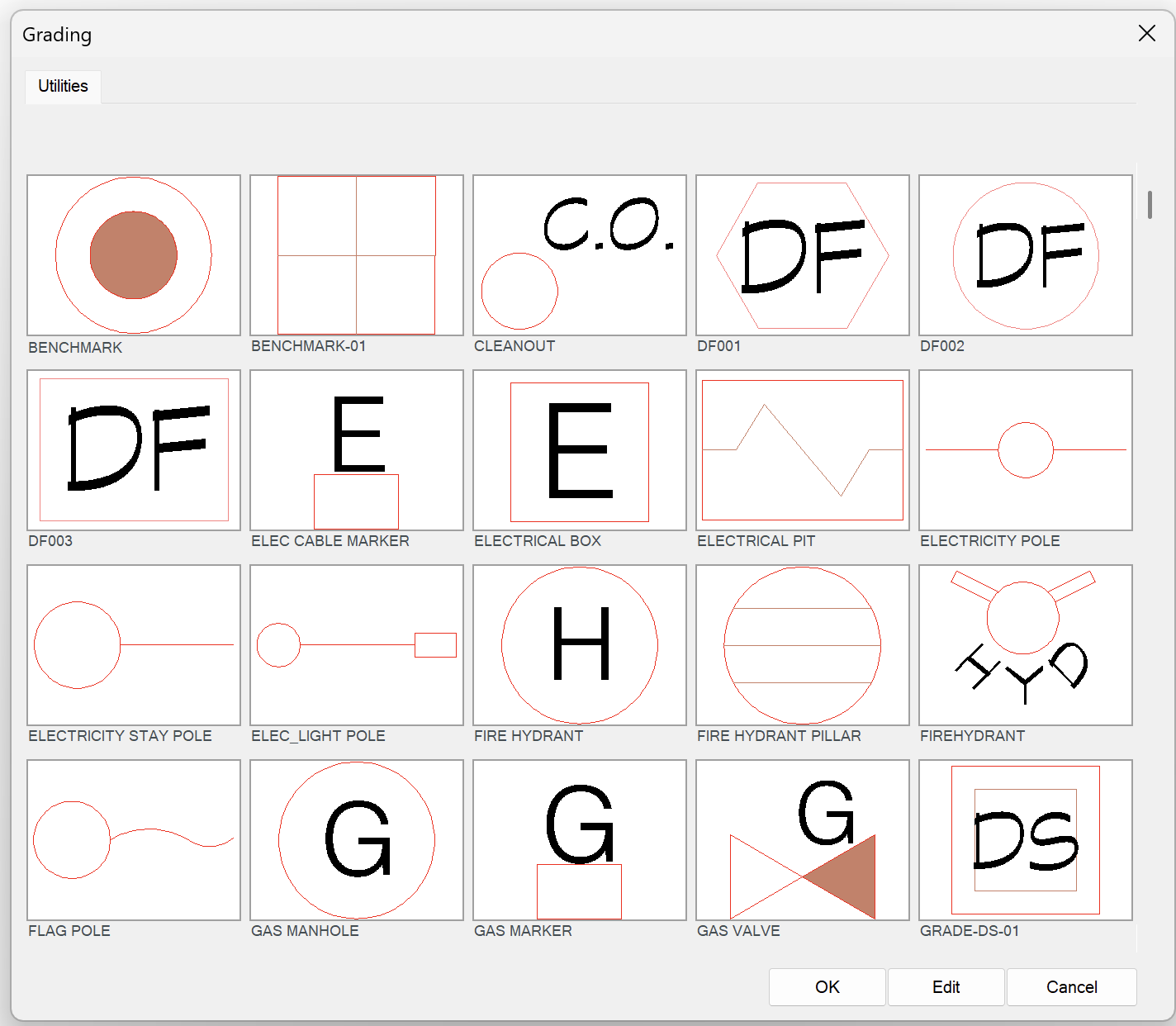This screenshot has width=1176, height=1026.
Task: Select the FIREHYDRANT HYD symbol
Action: 1026,645
